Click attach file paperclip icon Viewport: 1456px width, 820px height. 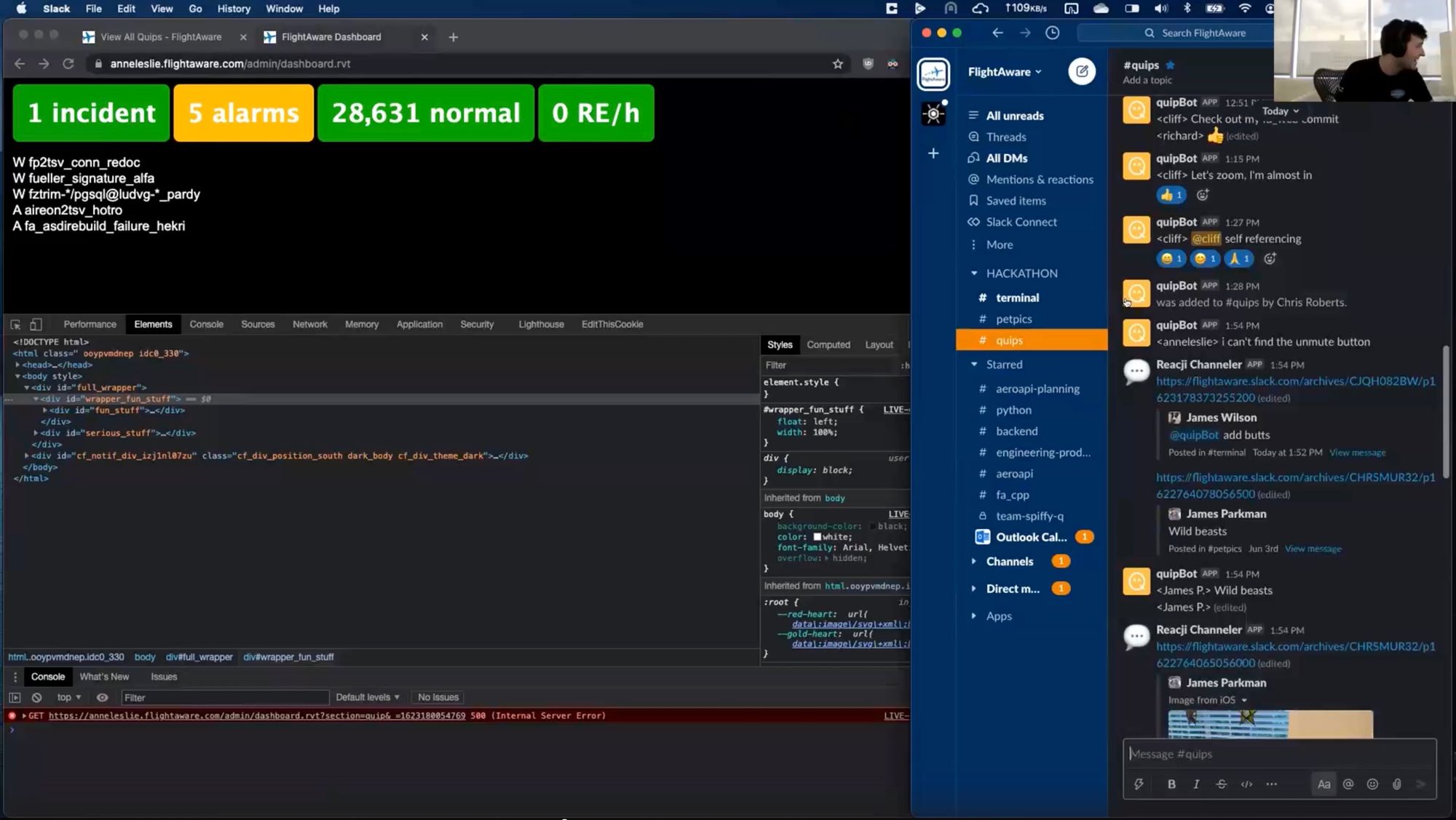click(x=1396, y=784)
